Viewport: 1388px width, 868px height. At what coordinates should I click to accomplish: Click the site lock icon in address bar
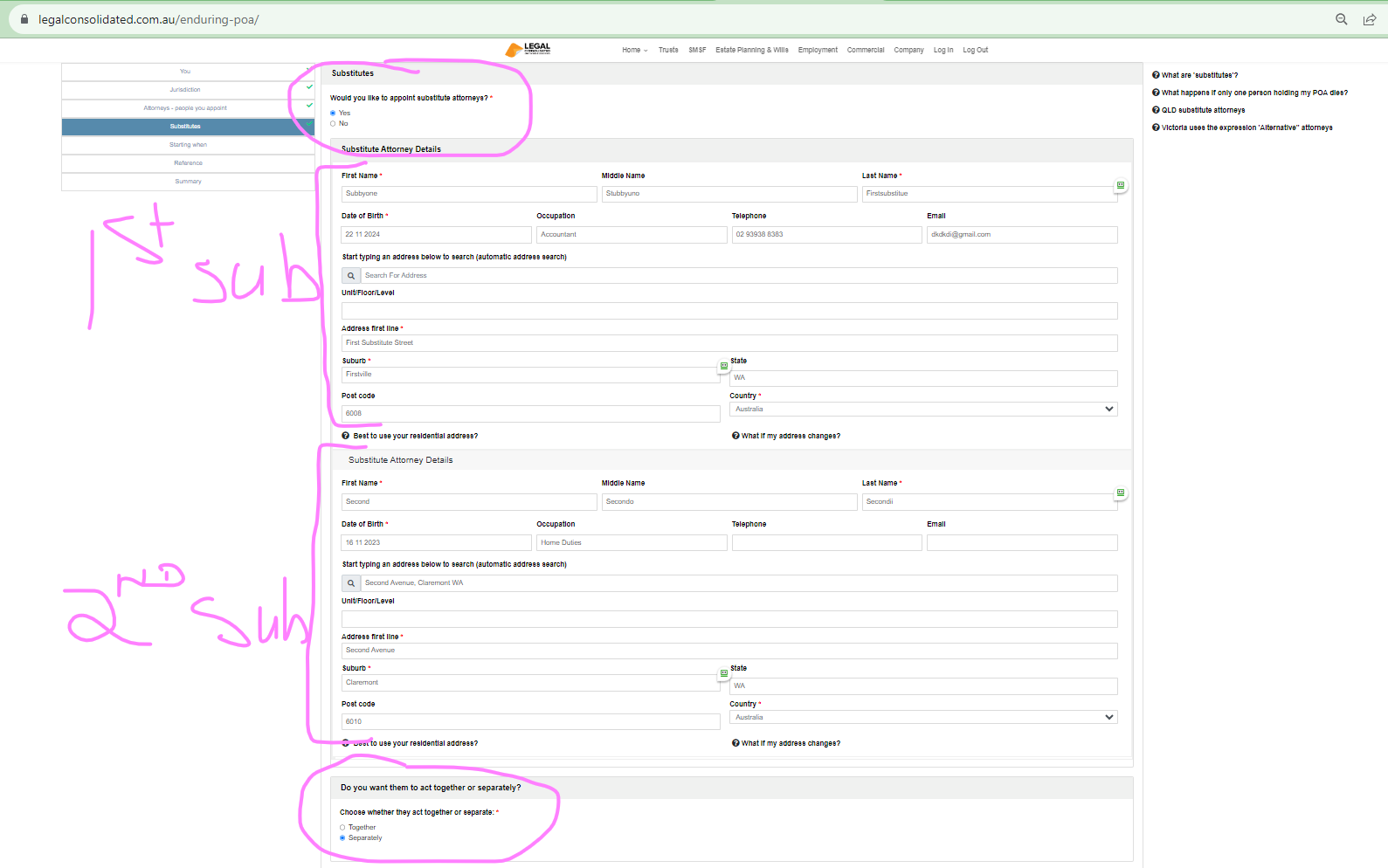[x=24, y=19]
